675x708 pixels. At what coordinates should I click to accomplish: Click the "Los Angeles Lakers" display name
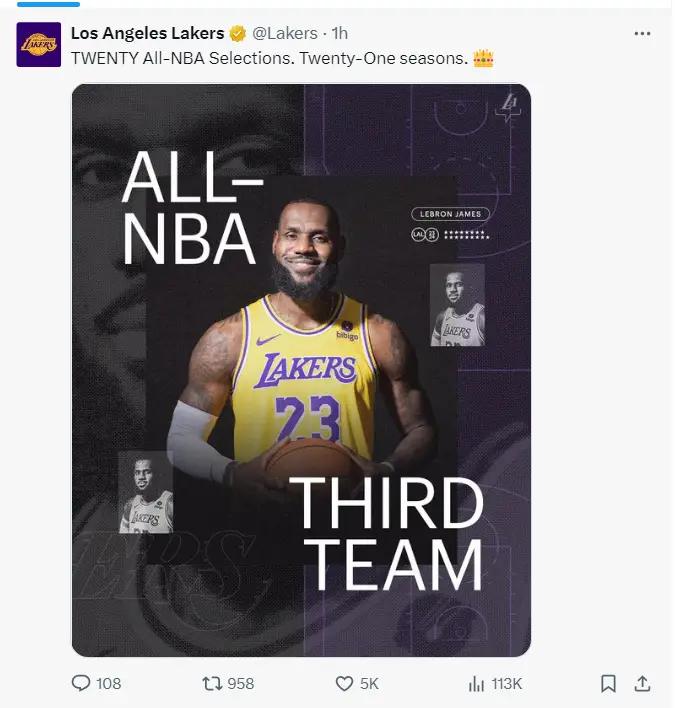[147, 33]
